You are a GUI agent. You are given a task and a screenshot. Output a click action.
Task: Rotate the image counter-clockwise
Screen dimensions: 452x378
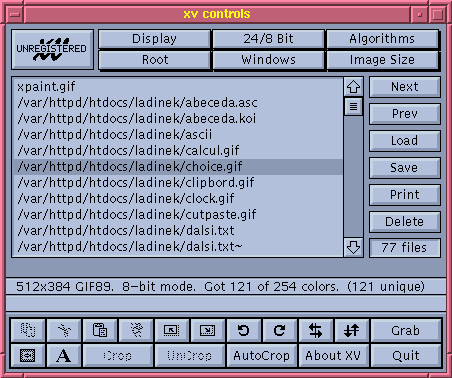click(244, 330)
